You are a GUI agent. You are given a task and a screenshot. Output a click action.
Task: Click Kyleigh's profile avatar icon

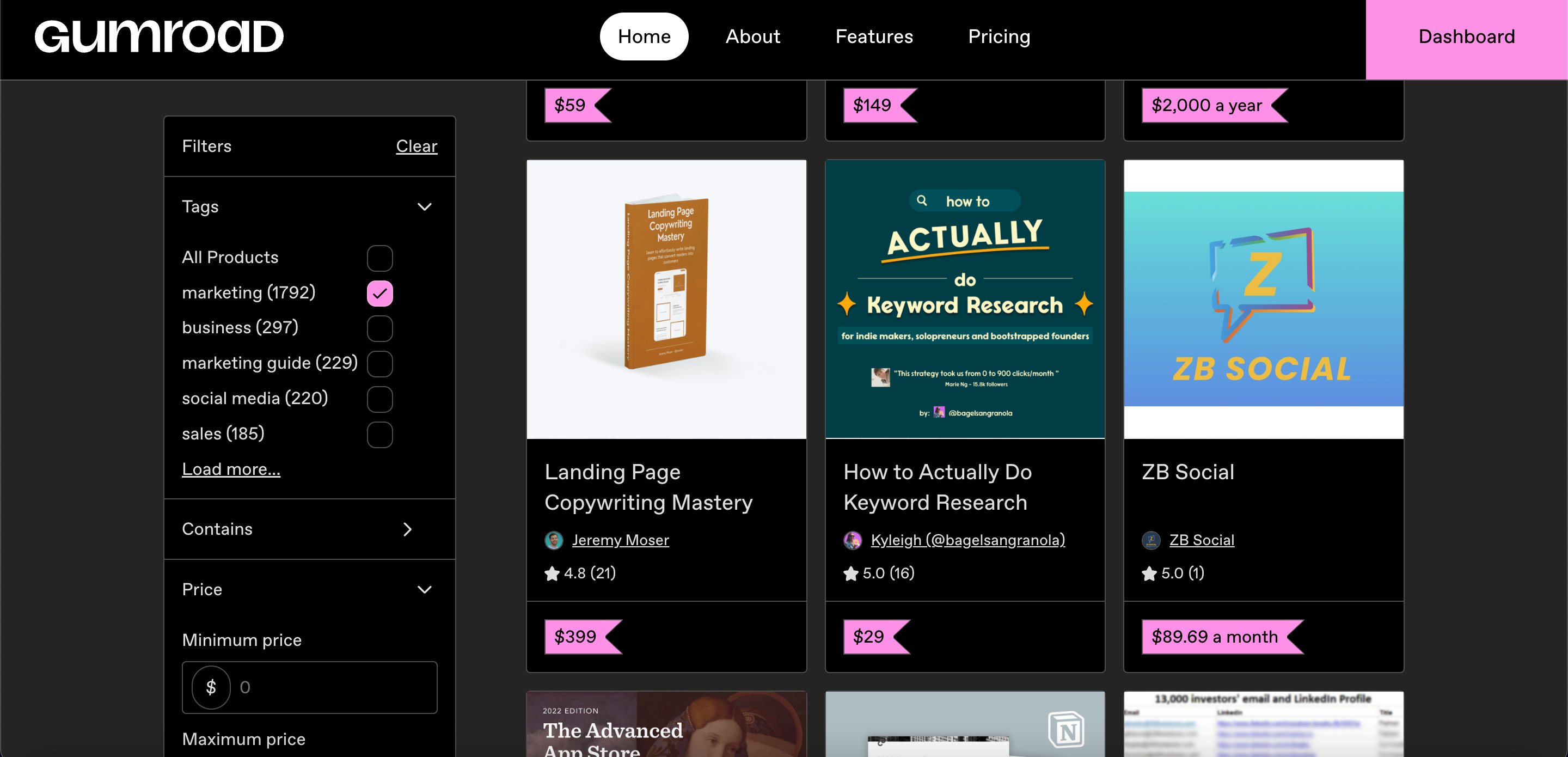[852, 540]
